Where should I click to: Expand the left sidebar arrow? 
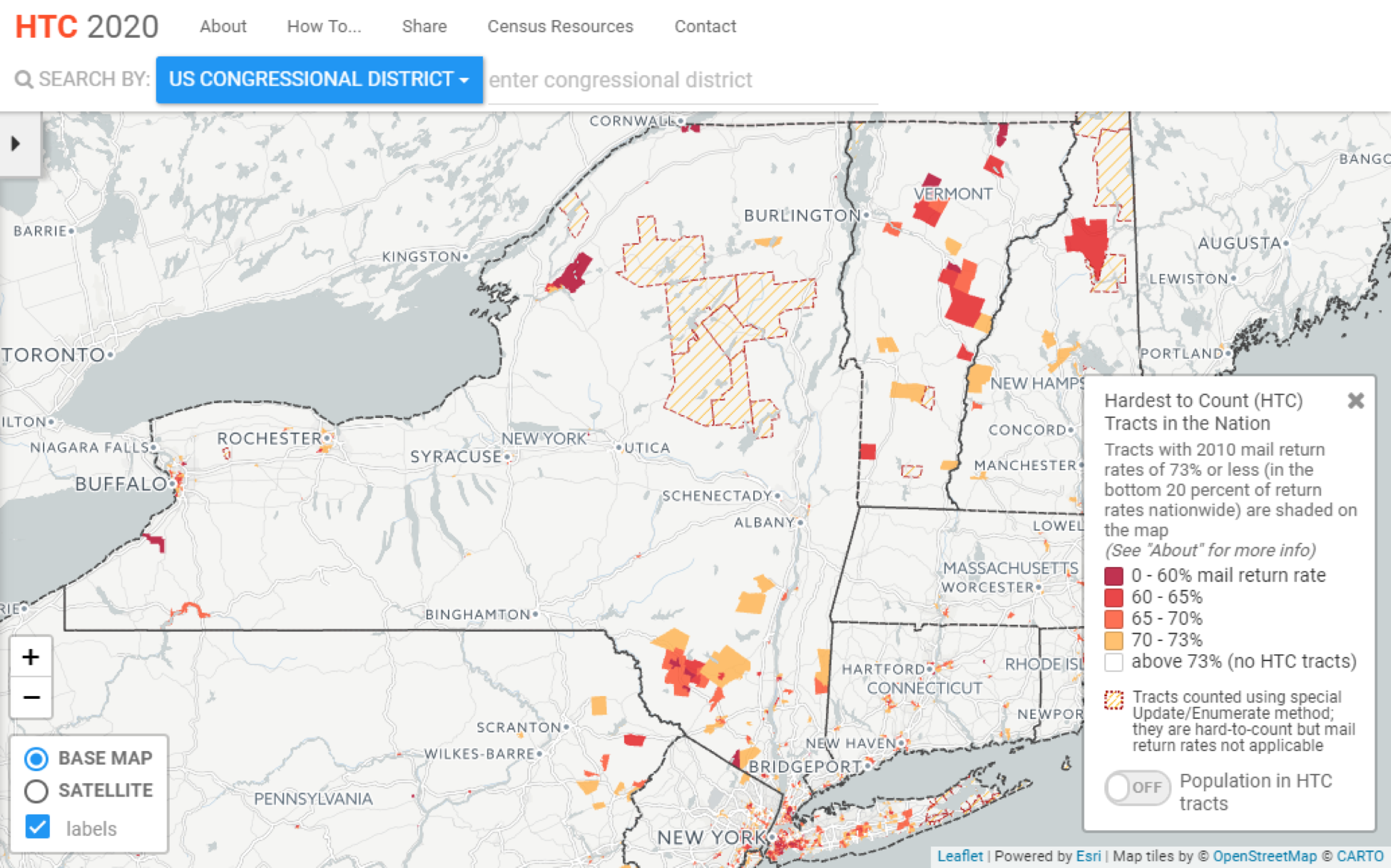(x=16, y=143)
